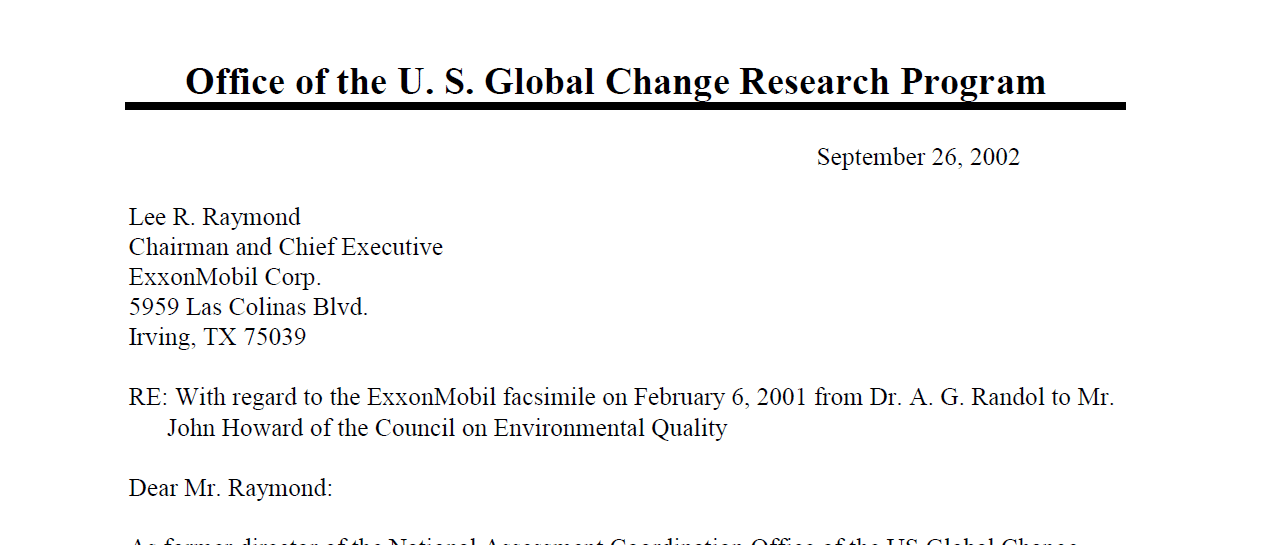Click Council on Environmental Quality text
This screenshot has width=1268, height=545.
click(551, 428)
